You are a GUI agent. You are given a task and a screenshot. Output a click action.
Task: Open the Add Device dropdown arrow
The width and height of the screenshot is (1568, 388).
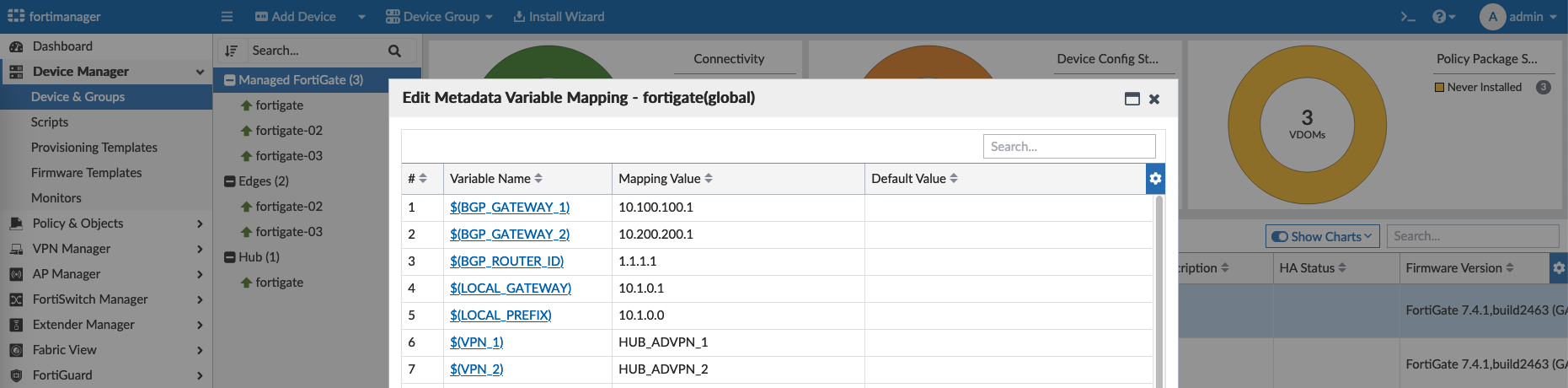[361, 17]
